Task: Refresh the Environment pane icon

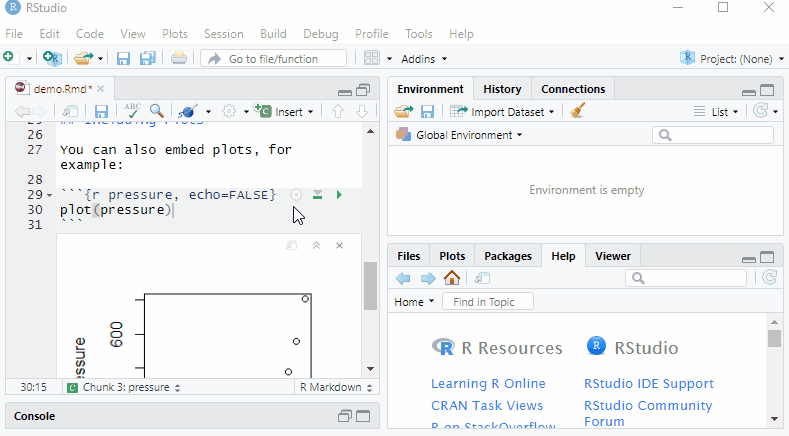Action: pyautogui.click(x=761, y=111)
